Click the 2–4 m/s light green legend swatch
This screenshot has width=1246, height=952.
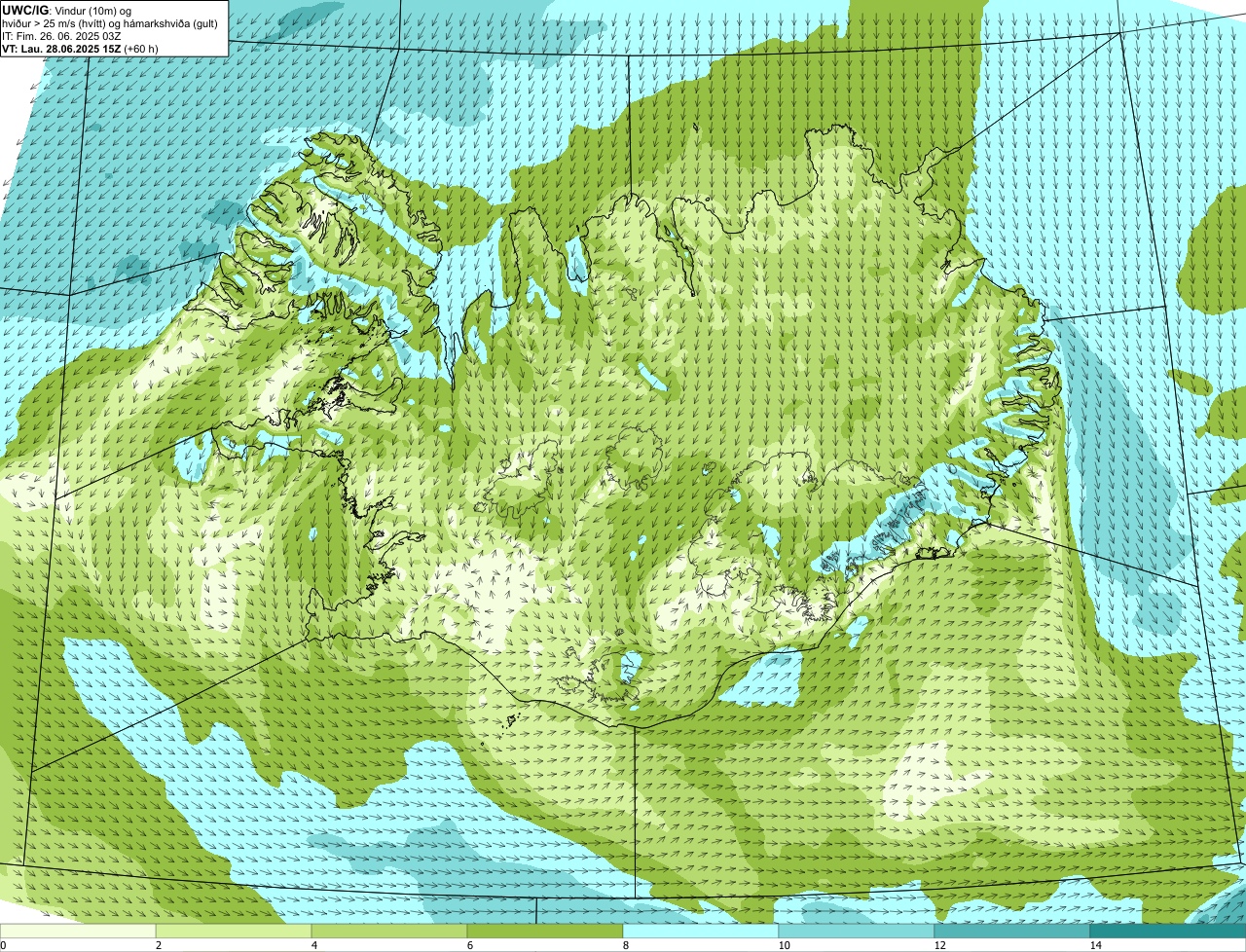pyautogui.click(x=234, y=932)
